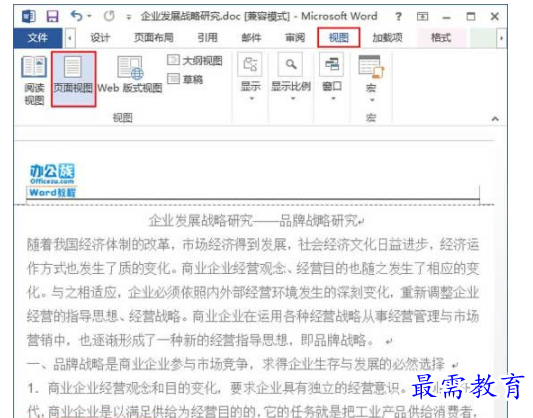Switch to the 邮件 tab
This screenshot has width=533, height=418.
click(x=251, y=37)
